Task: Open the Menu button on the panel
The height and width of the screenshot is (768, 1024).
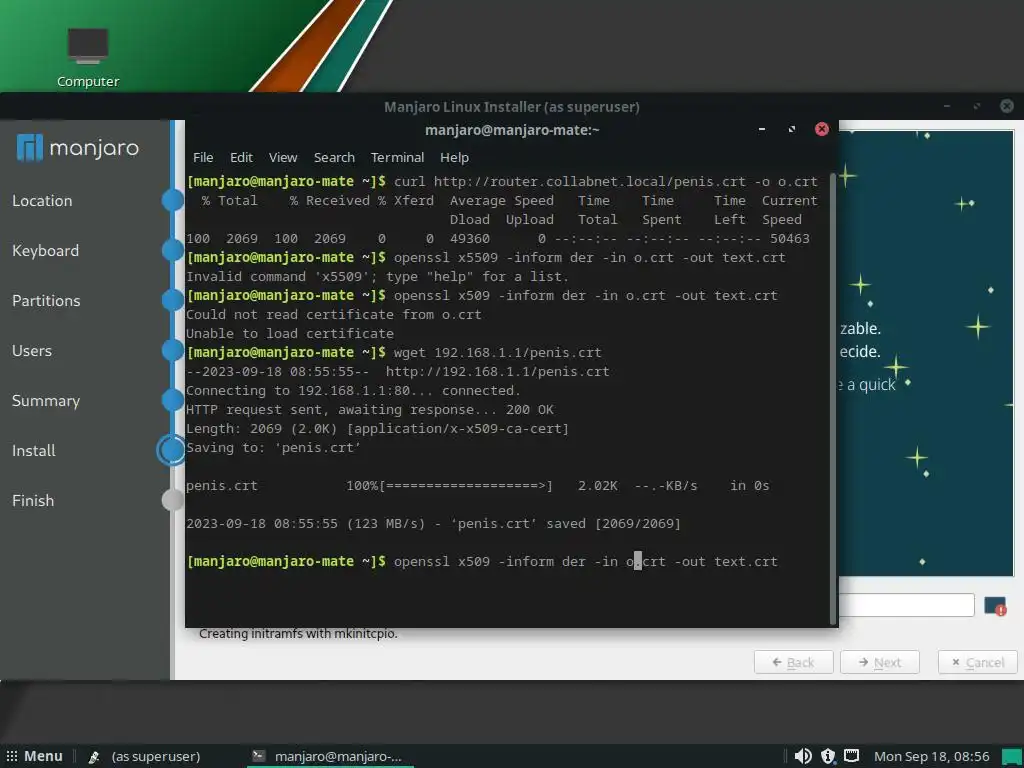Action: coord(35,756)
